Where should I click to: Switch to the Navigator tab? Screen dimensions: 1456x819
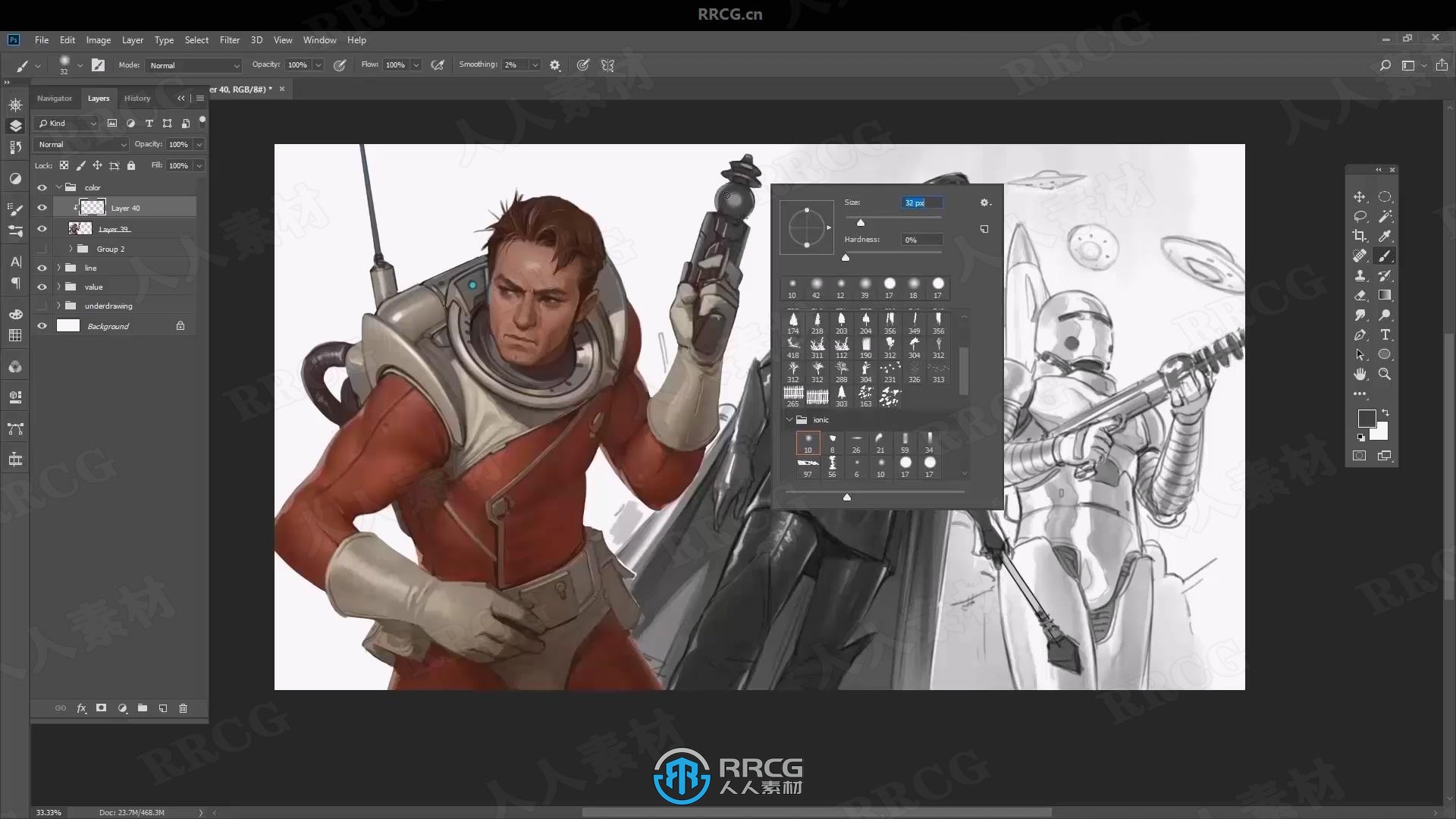tap(55, 99)
